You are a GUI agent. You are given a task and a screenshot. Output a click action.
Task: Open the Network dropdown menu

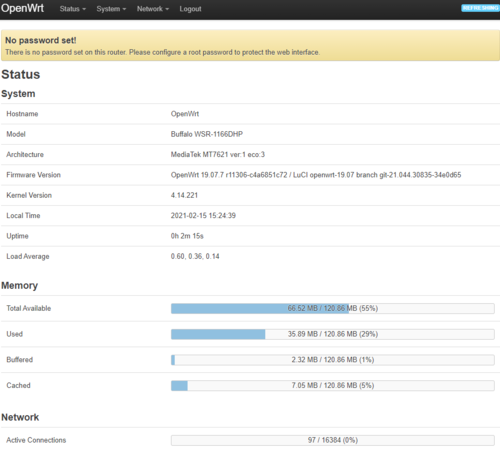(x=153, y=9)
